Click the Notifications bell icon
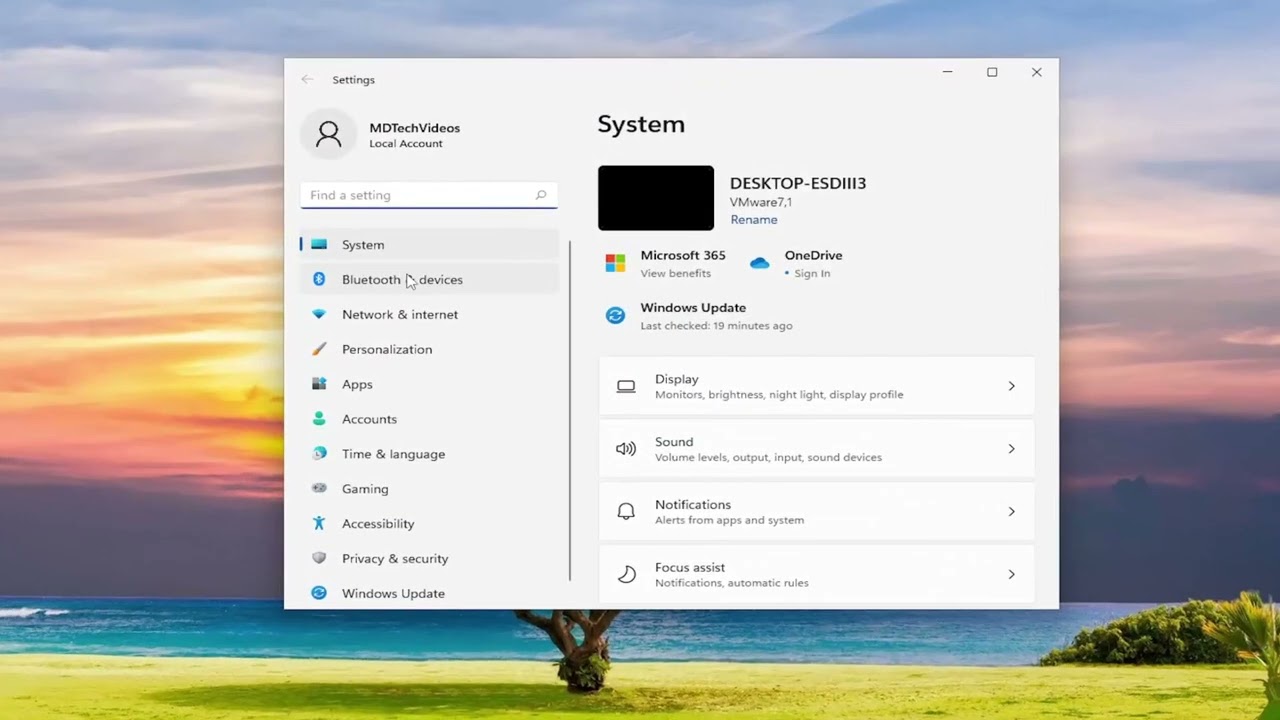Viewport: 1280px width, 720px height. [626, 512]
